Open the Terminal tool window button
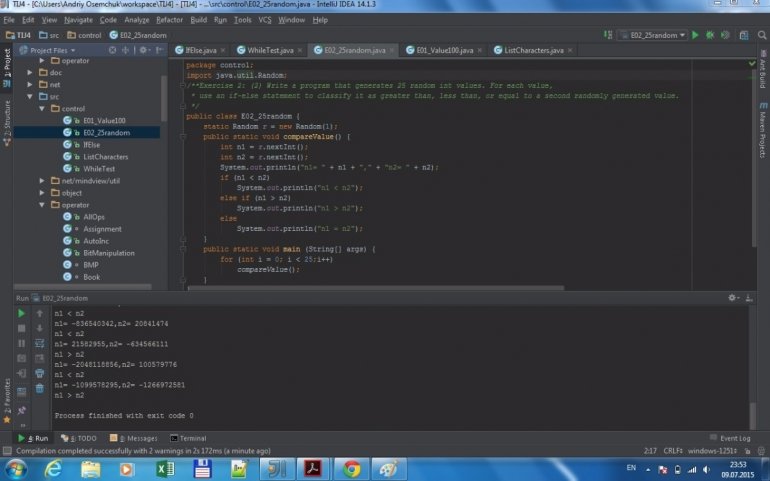The image size is (770, 481). [x=188, y=438]
